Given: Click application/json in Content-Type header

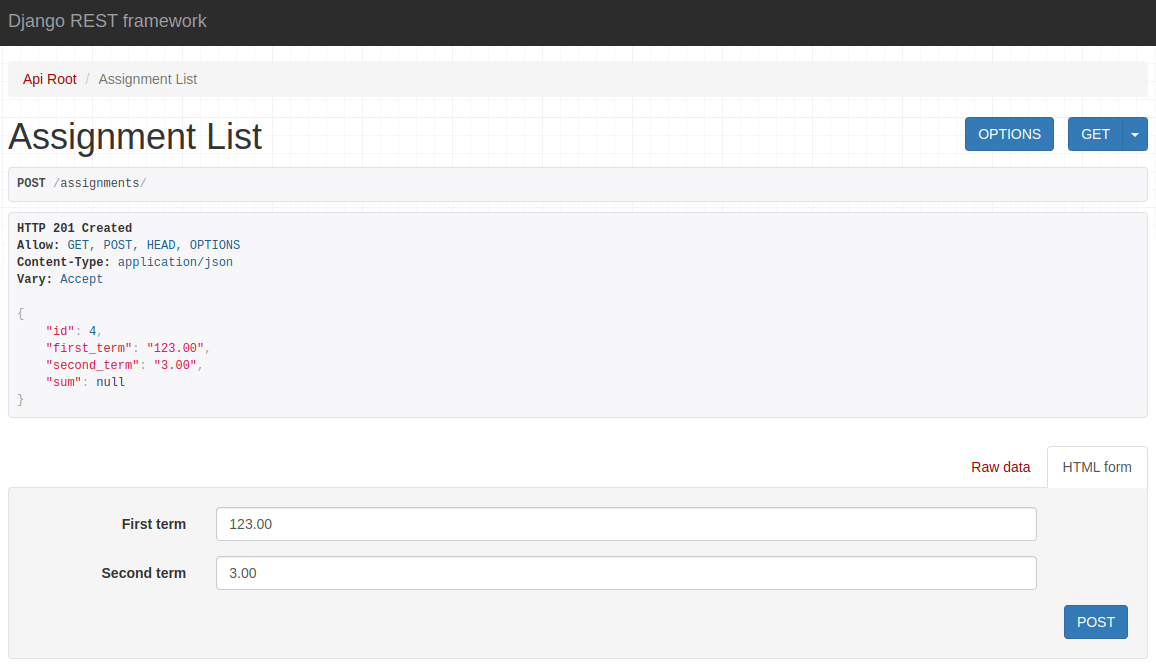Looking at the screenshot, I should pos(174,261).
